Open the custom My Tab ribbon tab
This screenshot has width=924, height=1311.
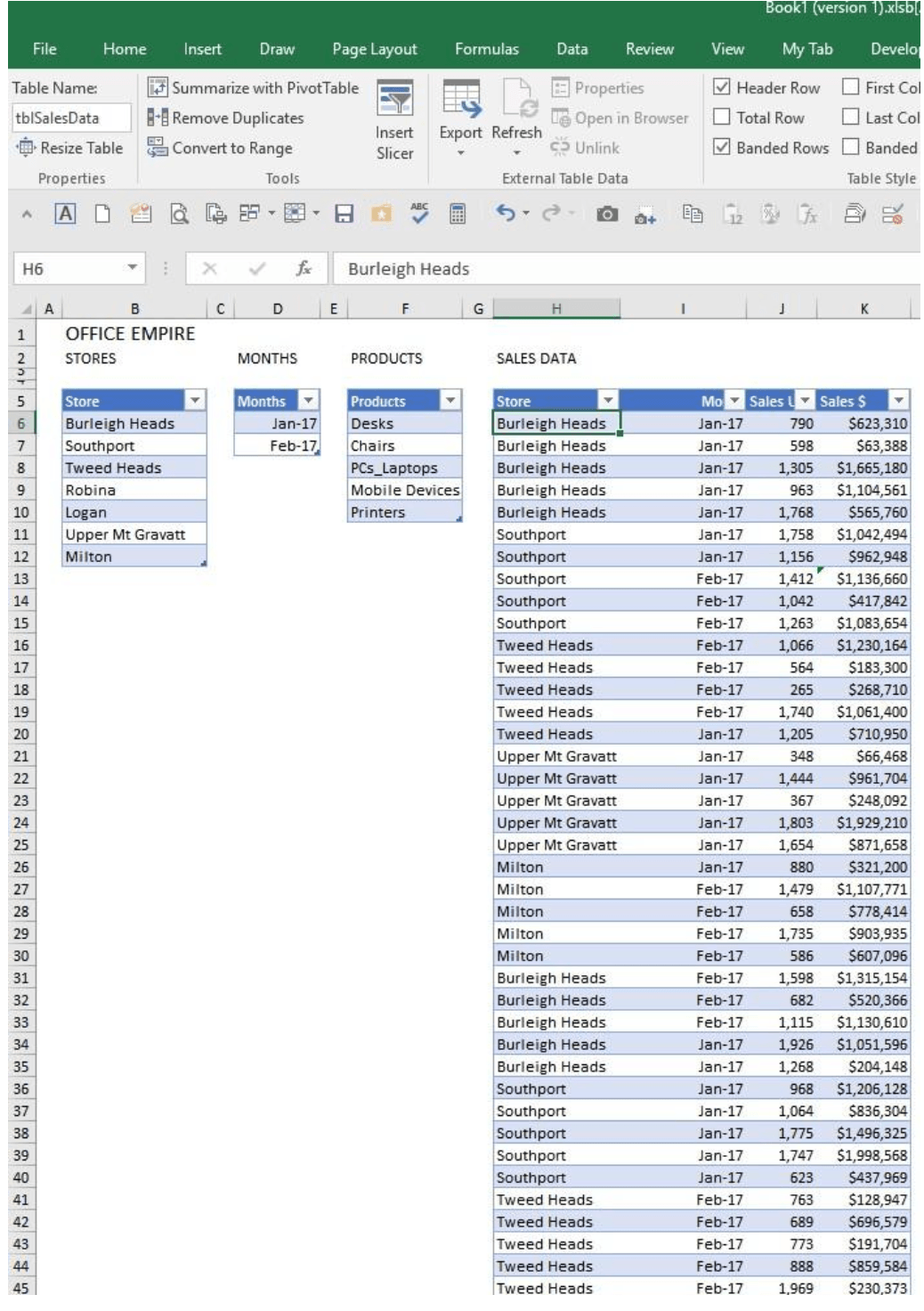pos(807,49)
